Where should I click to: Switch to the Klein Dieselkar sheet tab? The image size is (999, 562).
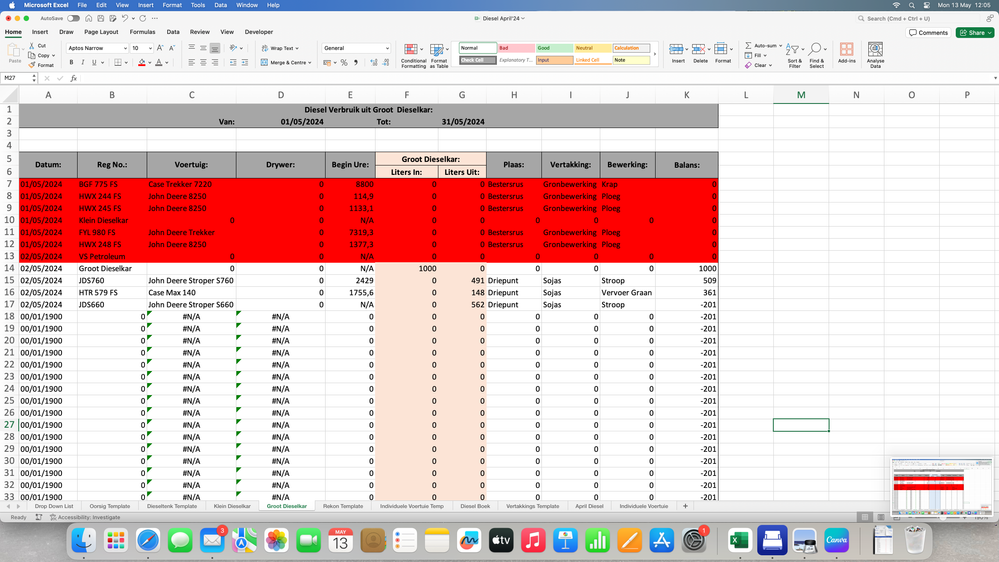pyautogui.click(x=232, y=506)
